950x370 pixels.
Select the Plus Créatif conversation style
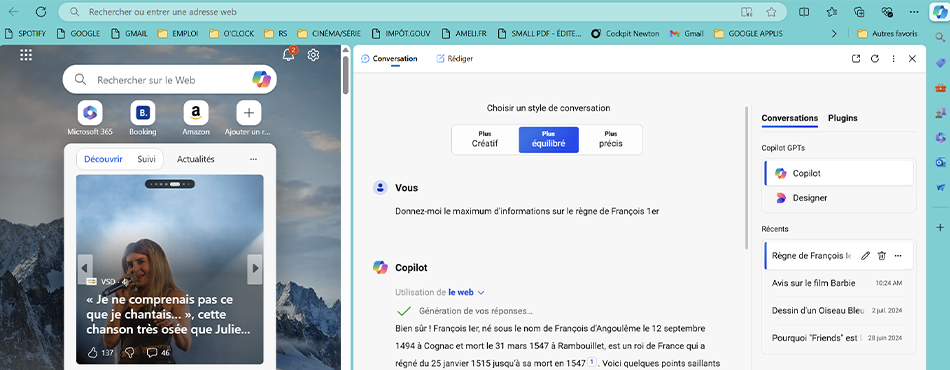tap(484, 139)
